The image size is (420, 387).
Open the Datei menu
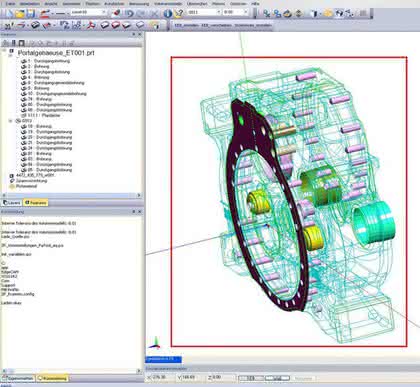[x=11, y=4]
